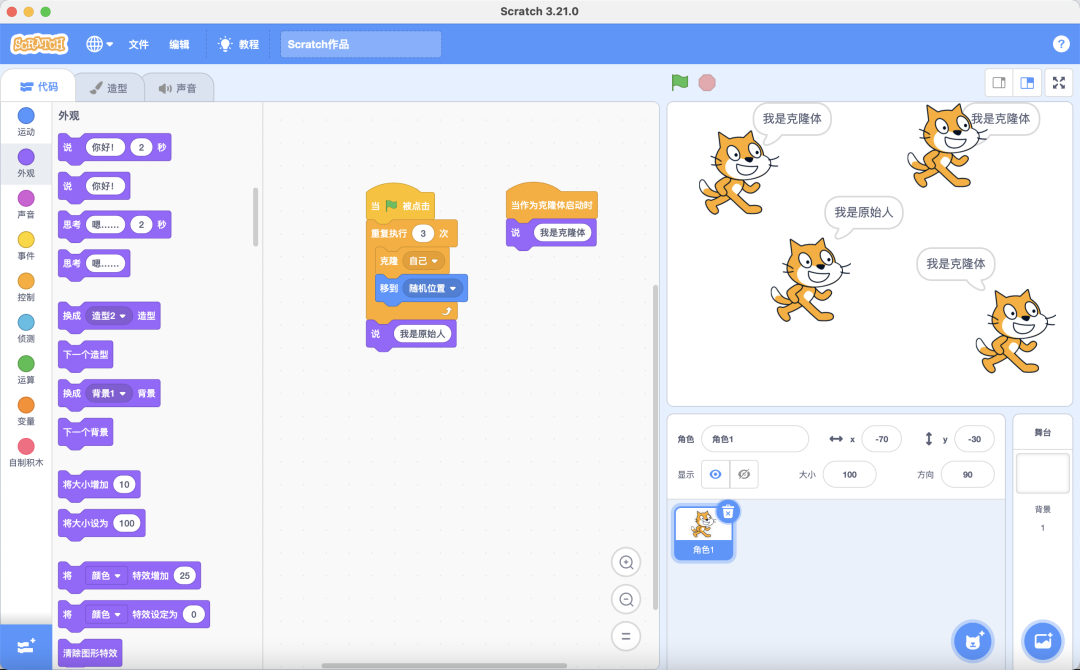This screenshot has height=670, width=1080.
Task: Switch to the 代码 tab
Action: pyautogui.click(x=39, y=87)
